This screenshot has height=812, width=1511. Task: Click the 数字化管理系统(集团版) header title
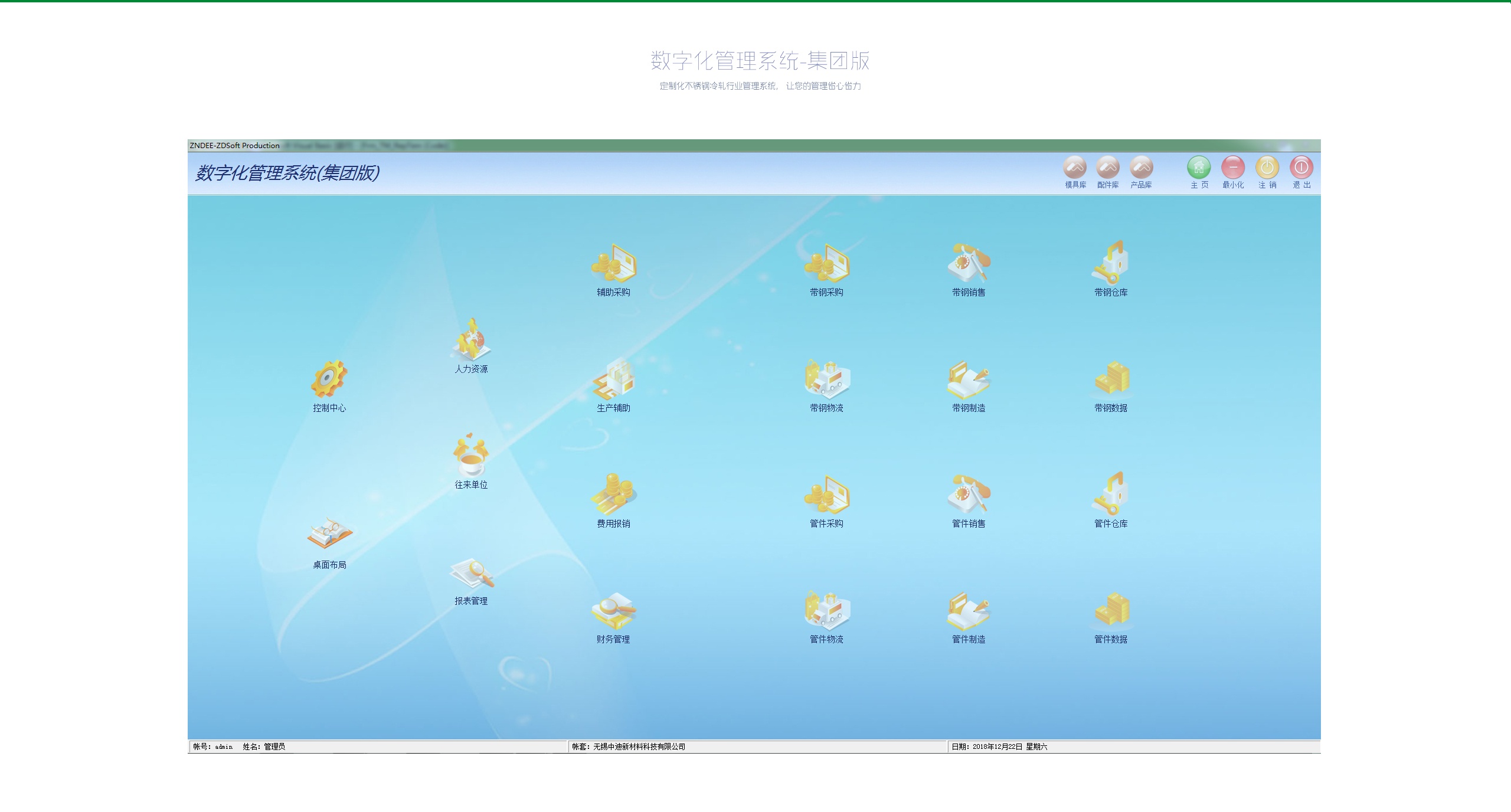pos(287,173)
